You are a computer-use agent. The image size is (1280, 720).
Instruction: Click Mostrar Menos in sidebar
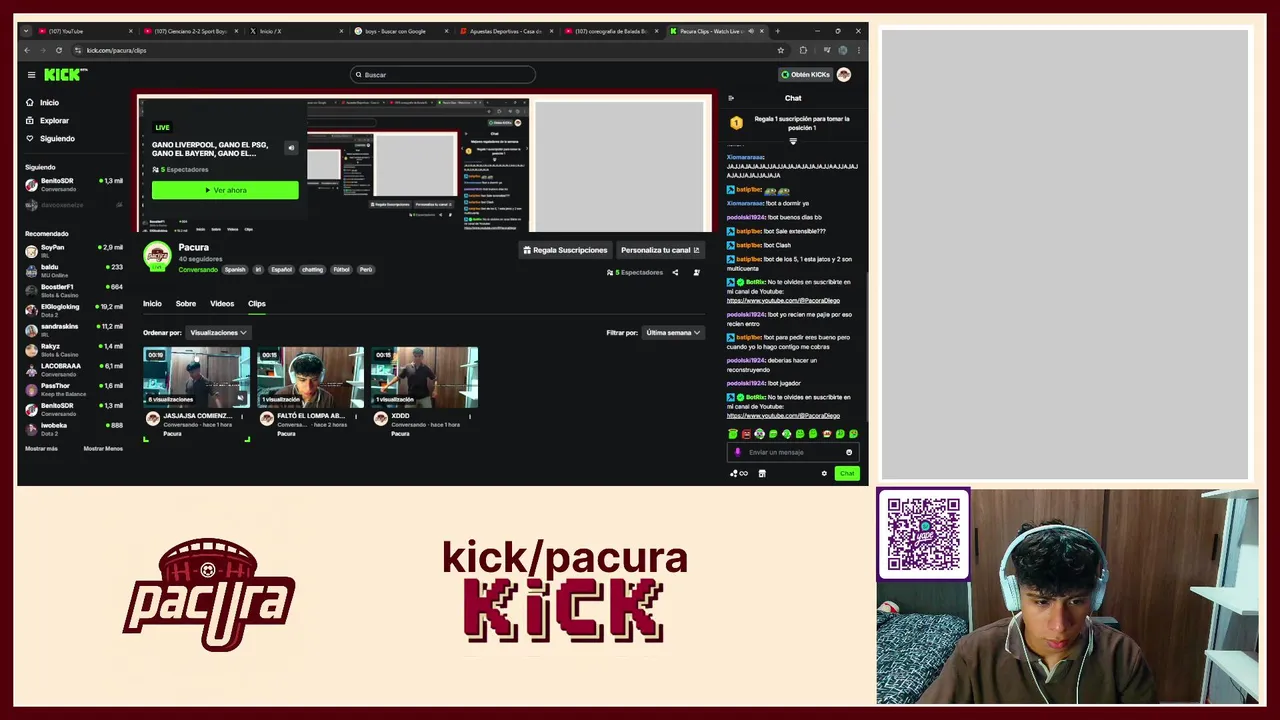(103, 448)
